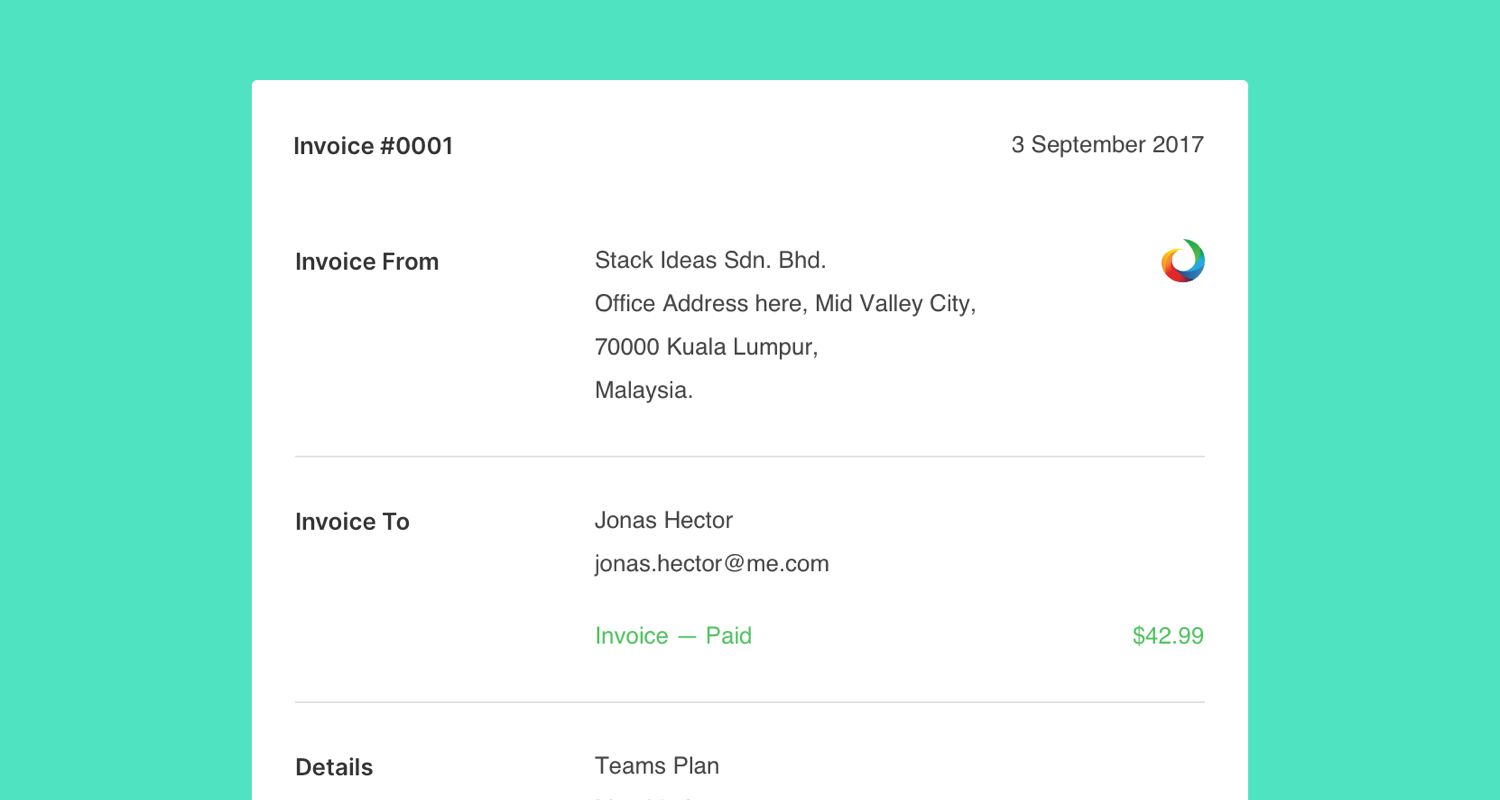
Task: Click the divider line above Details section
Action: pos(750,702)
